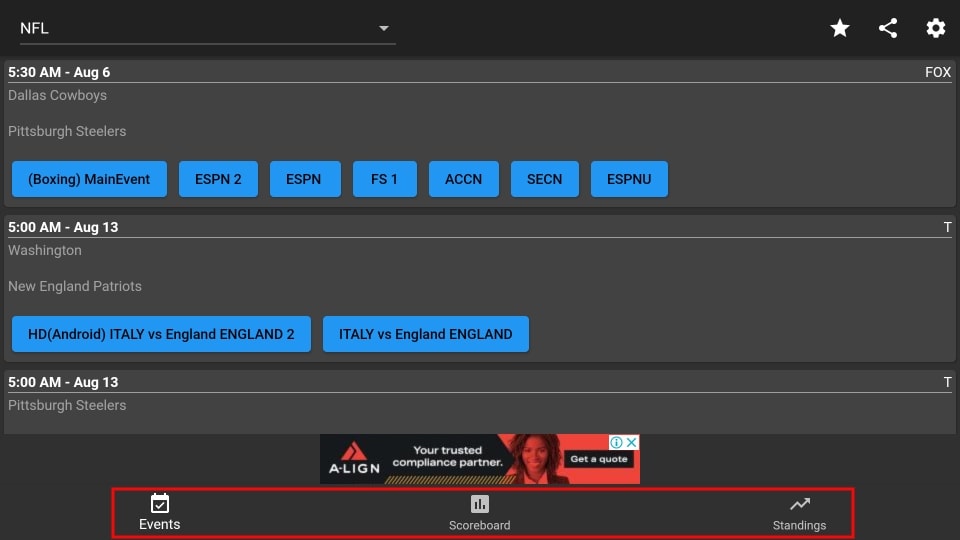The image size is (960, 540).
Task: Close the A-LIGN ad banner
Action: (632, 442)
